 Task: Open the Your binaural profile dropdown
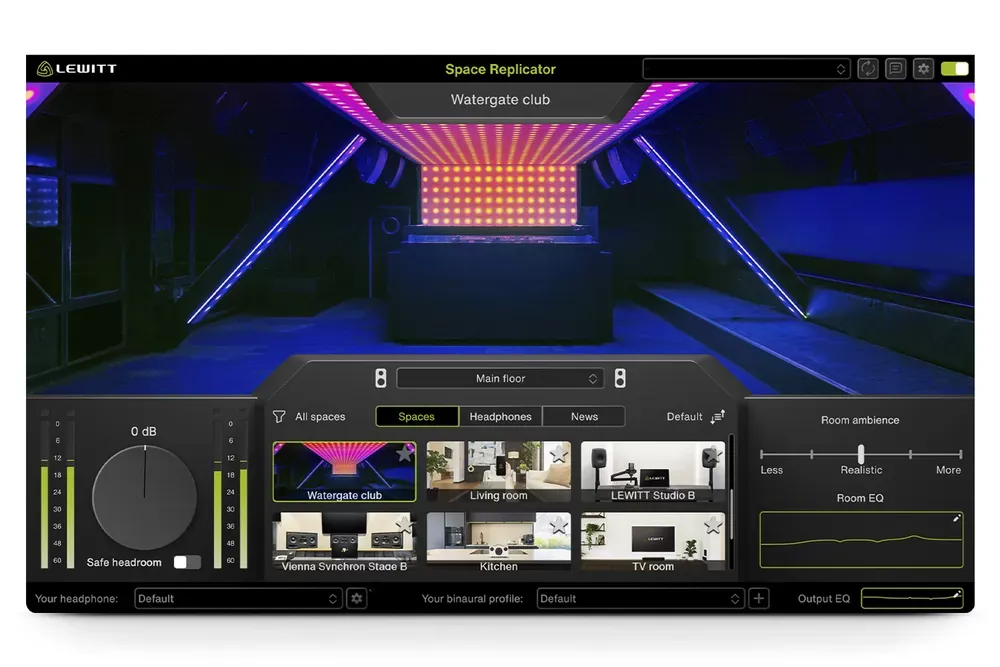[640, 598]
